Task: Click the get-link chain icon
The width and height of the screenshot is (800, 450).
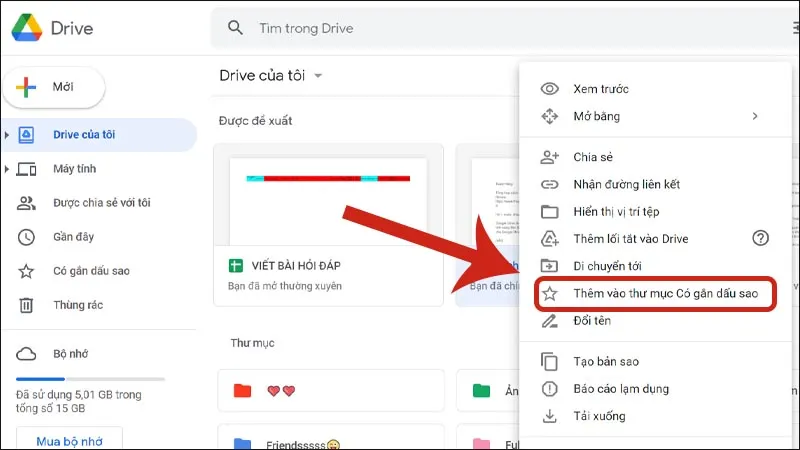Action: tap(549, 184)
